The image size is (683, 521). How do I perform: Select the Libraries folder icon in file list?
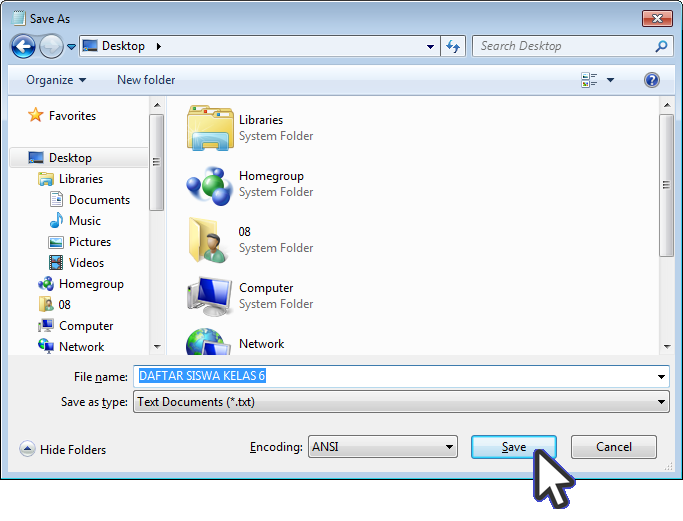pyautogui.click(x=210, y=128)
